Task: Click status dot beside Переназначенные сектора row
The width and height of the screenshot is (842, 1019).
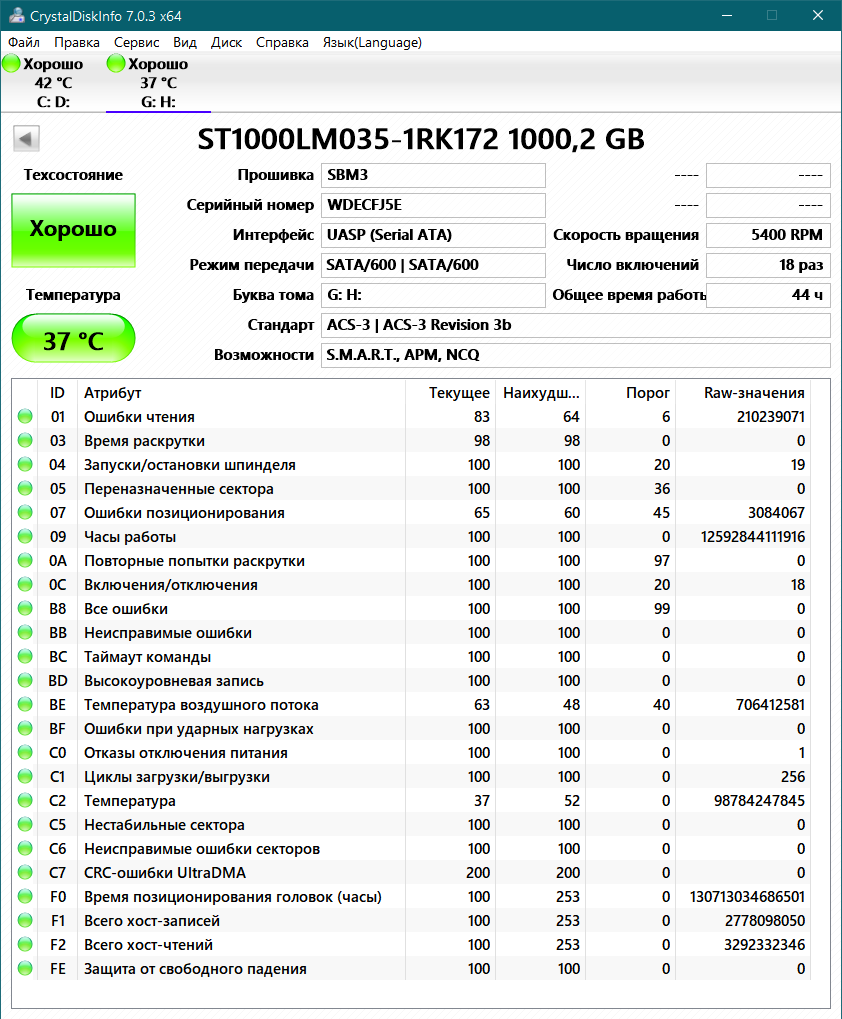Action: pos(25,489)
